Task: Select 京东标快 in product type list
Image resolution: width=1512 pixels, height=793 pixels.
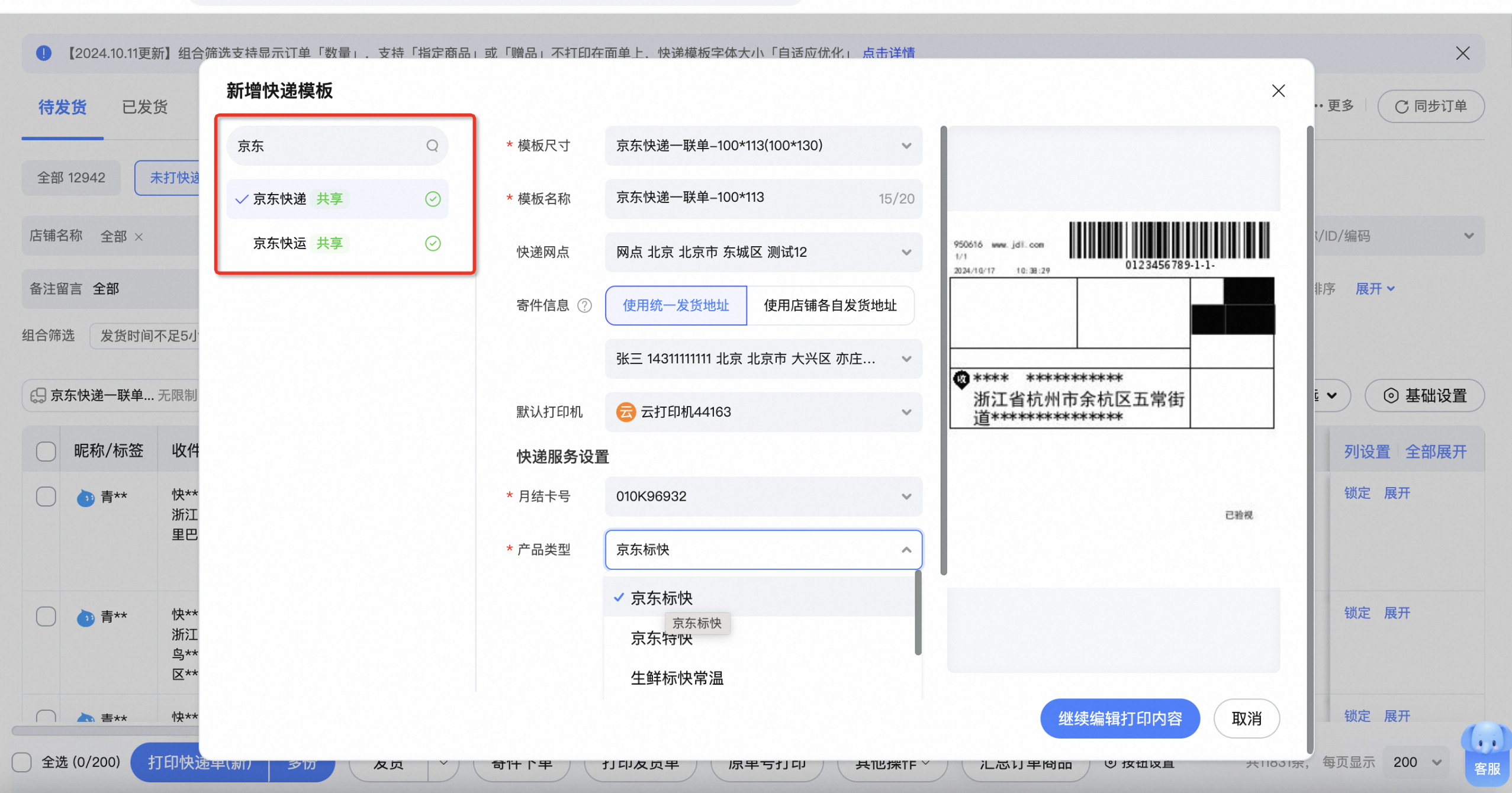Action: (x=759, y=598)
